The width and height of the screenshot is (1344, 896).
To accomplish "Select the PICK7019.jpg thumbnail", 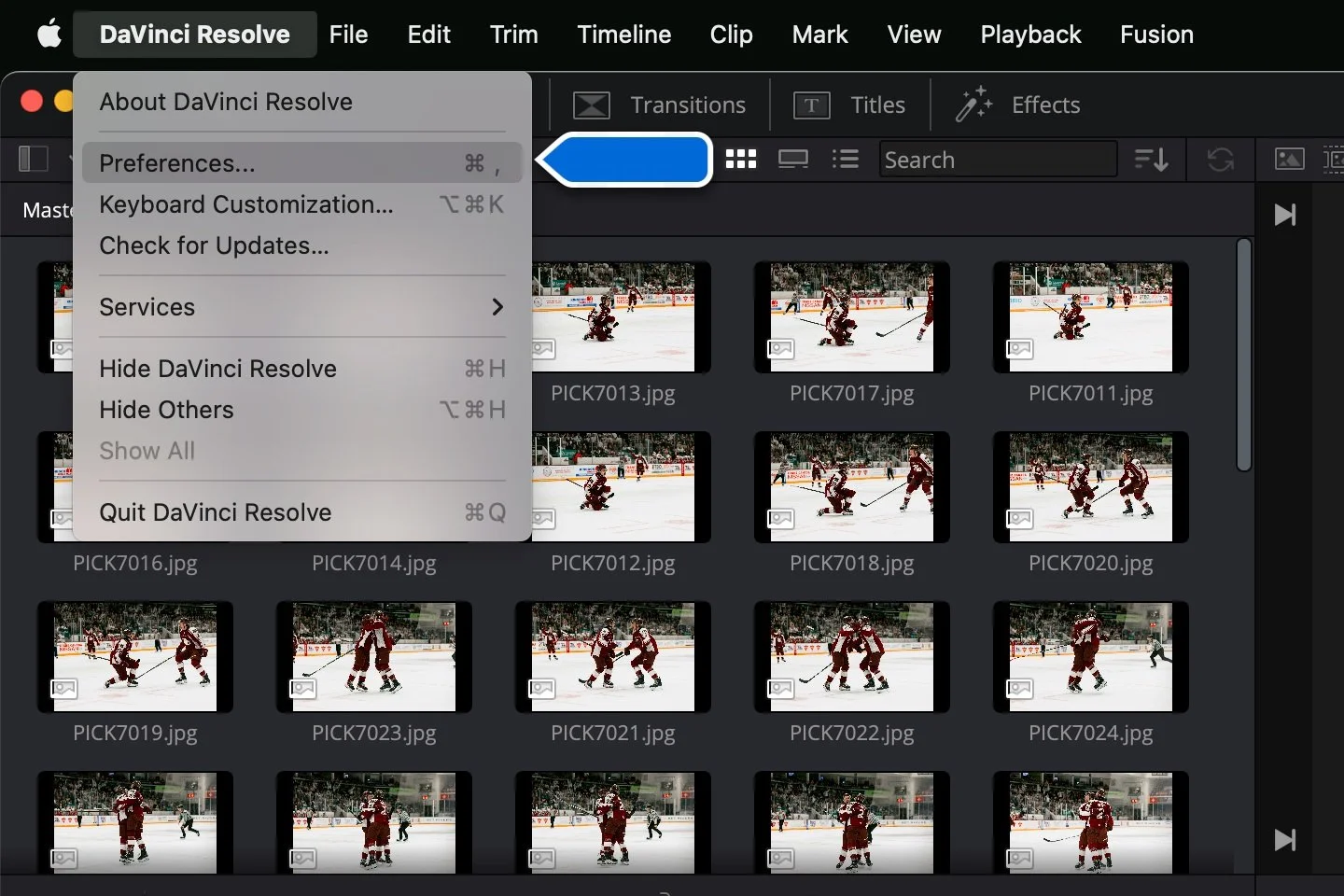I will point(135,657).
